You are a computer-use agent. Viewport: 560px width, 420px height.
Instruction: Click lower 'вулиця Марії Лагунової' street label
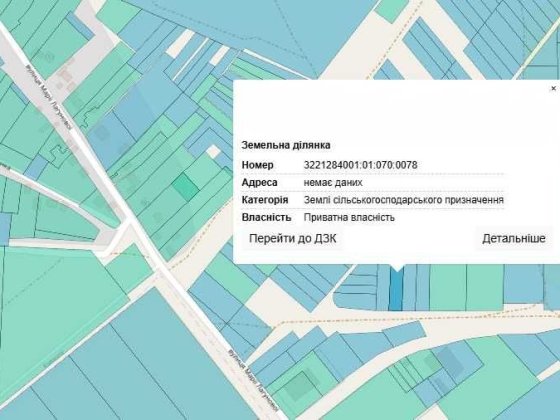tap(252, 380)
